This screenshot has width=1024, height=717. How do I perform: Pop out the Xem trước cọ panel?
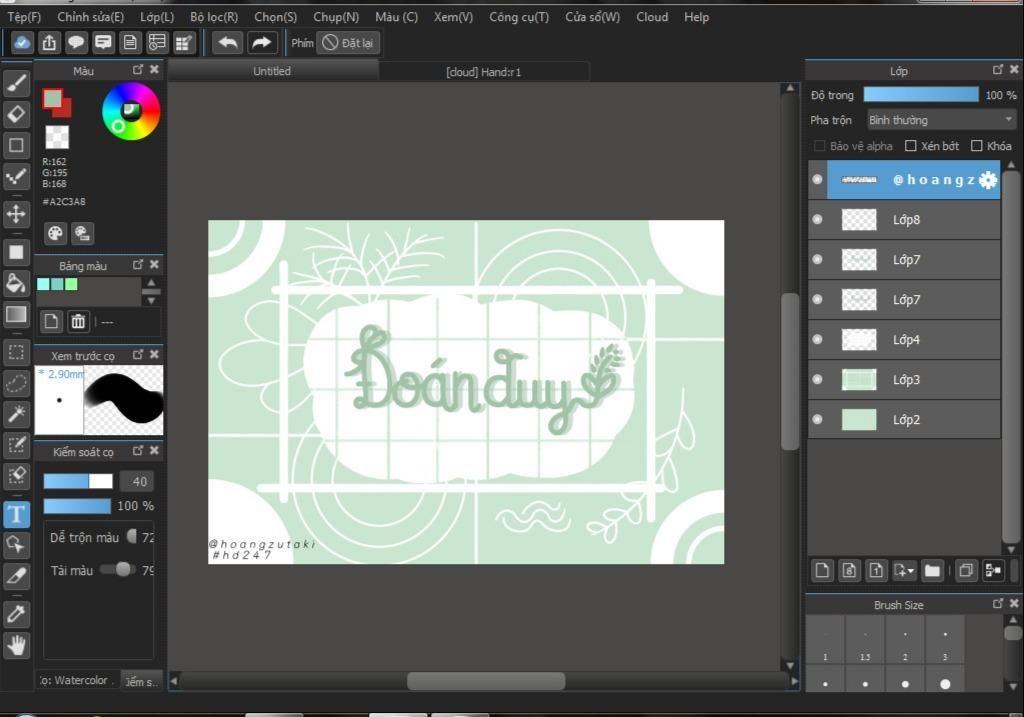(138, 355)
